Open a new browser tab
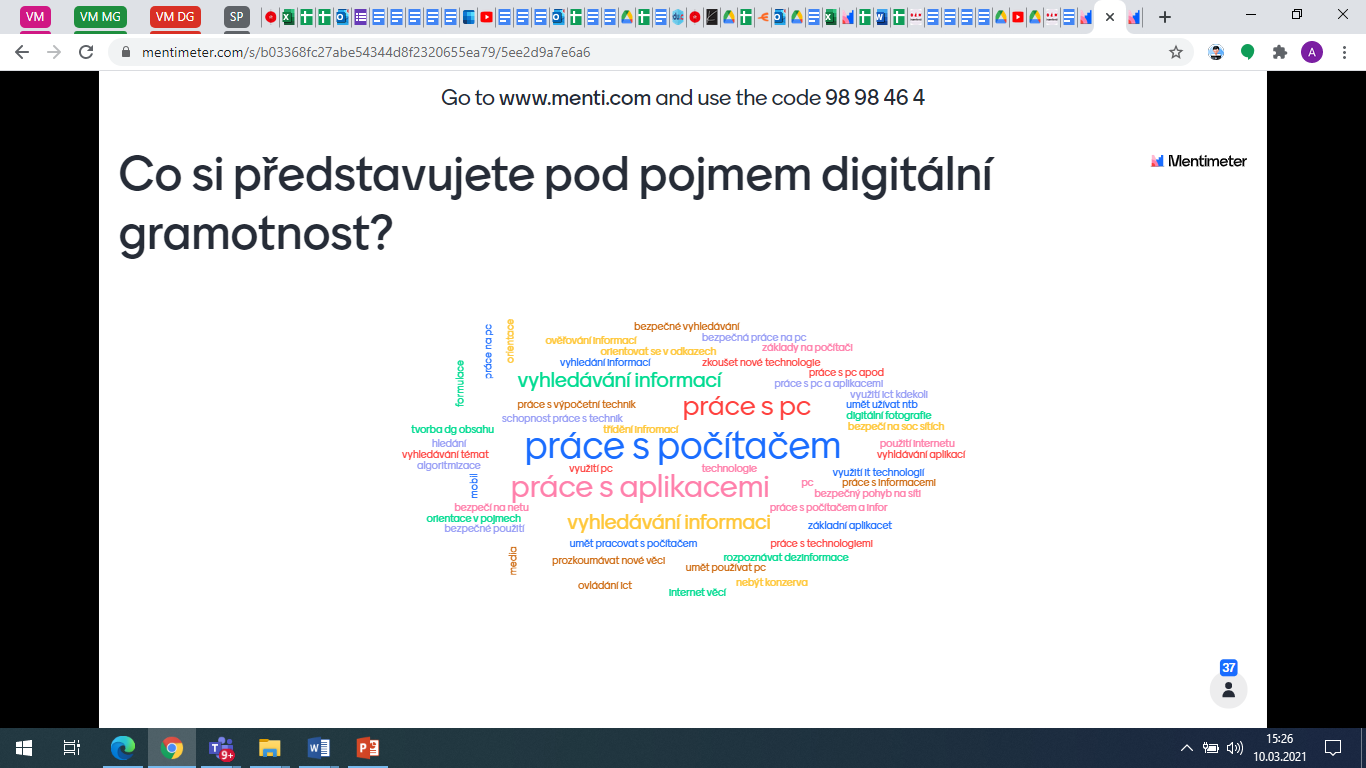 1164,17
